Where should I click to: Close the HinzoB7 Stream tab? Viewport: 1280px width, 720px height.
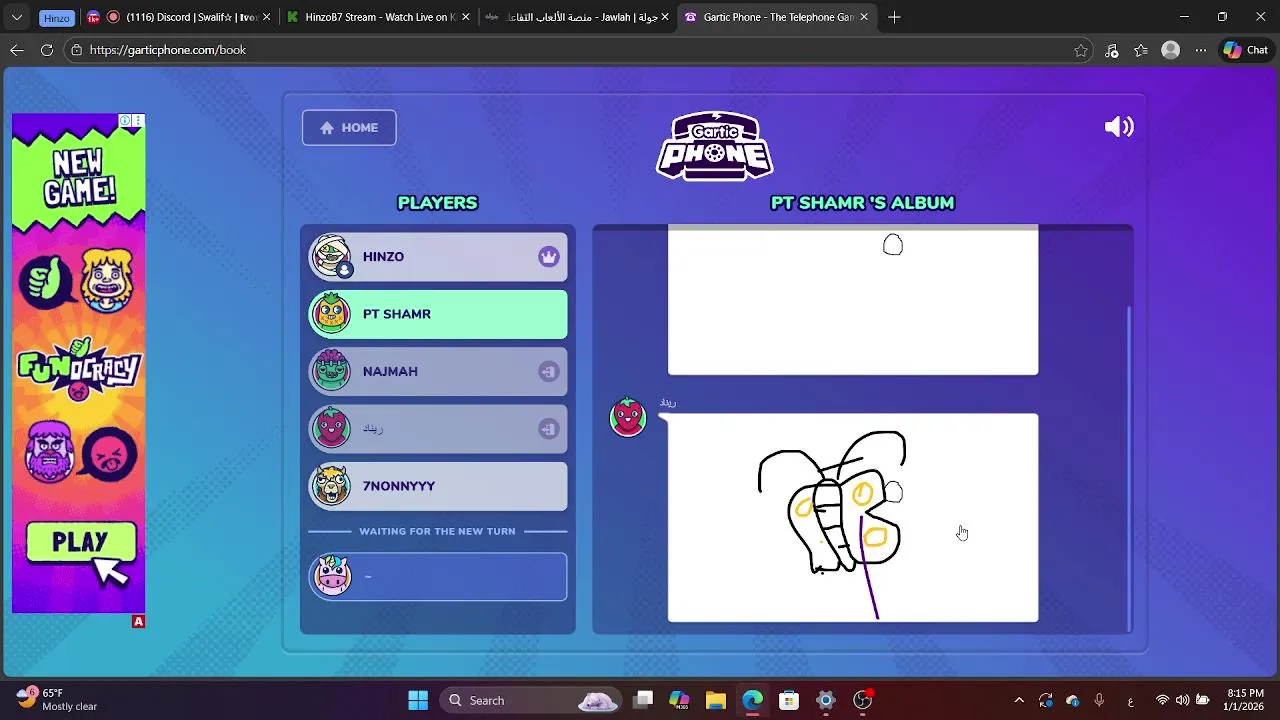click(465, 17)
